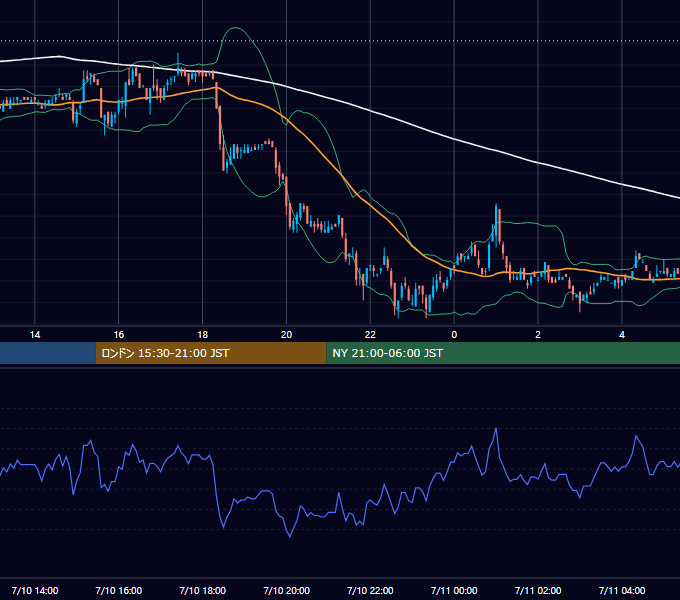
Task: Click the 22 hour axis label
Action: coord(370,335)
